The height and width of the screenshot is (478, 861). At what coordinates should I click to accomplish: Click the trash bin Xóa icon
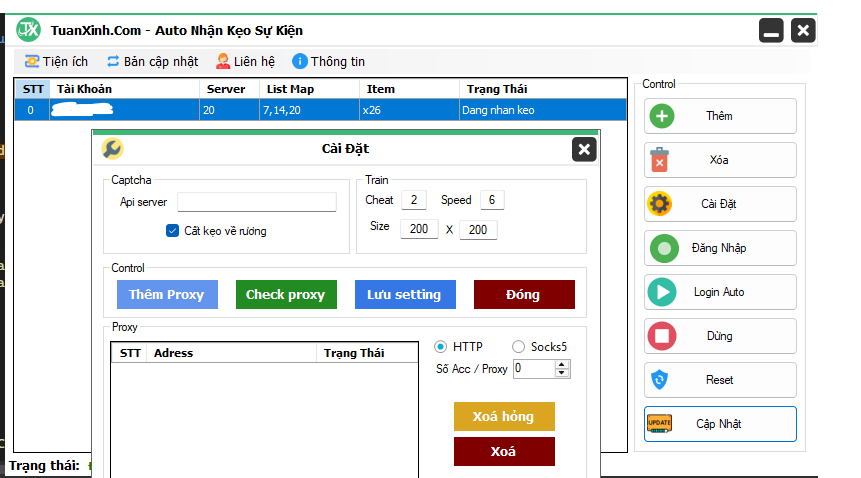(661, 160)
